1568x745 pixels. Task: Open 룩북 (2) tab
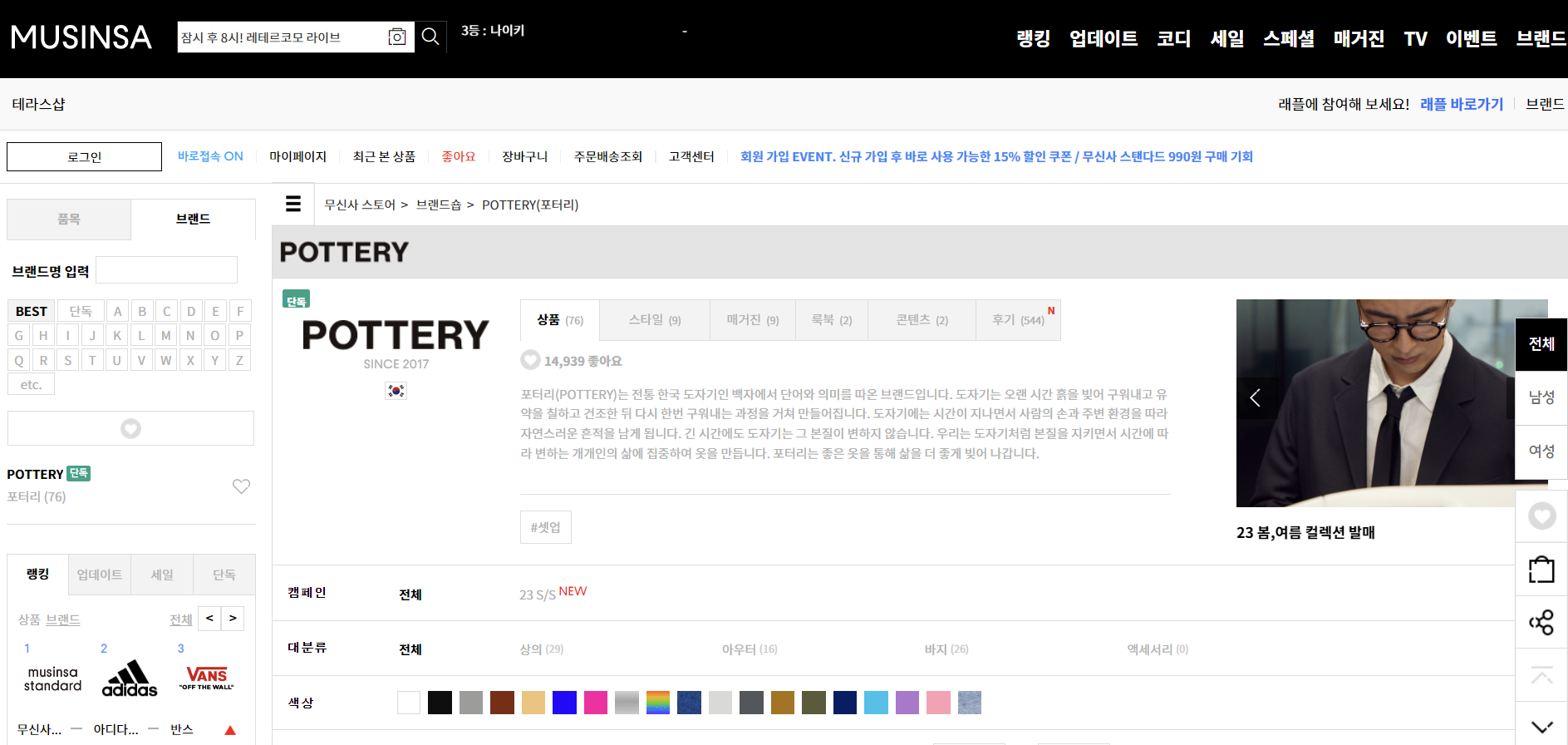click(832, 319)
